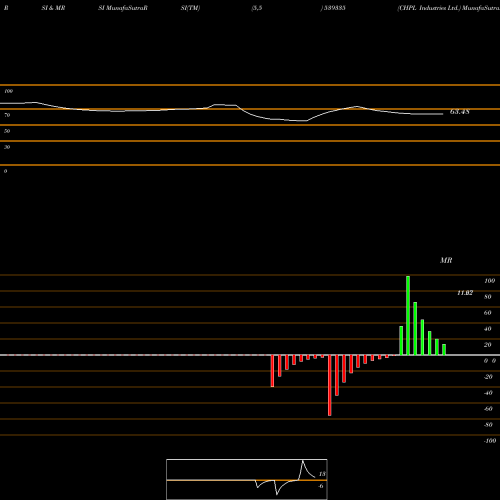
Task: Click the -20 label on MR axis
Action: (x=488, y=377)
